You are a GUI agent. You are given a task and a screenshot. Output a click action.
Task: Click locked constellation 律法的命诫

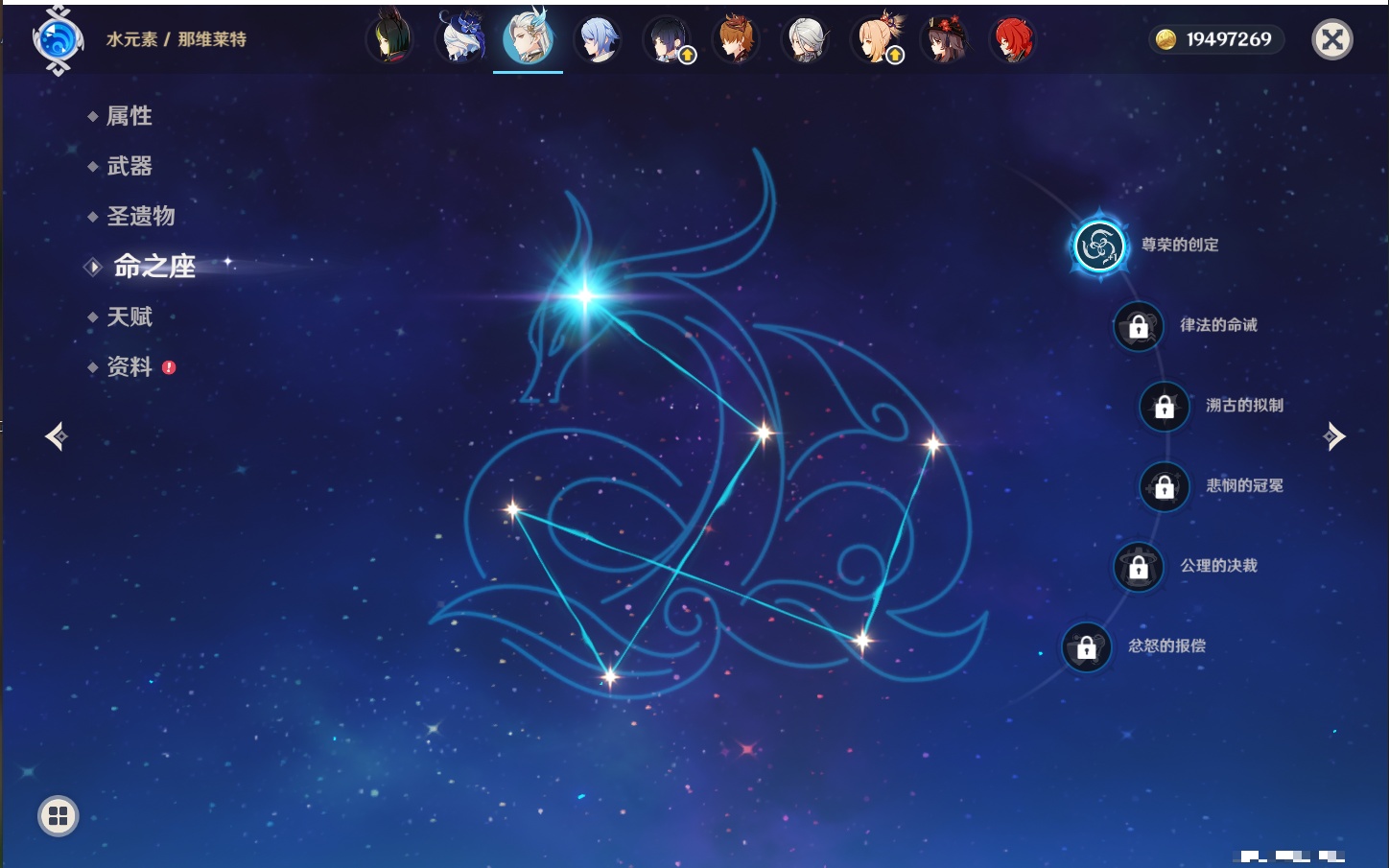(1139, 327)
